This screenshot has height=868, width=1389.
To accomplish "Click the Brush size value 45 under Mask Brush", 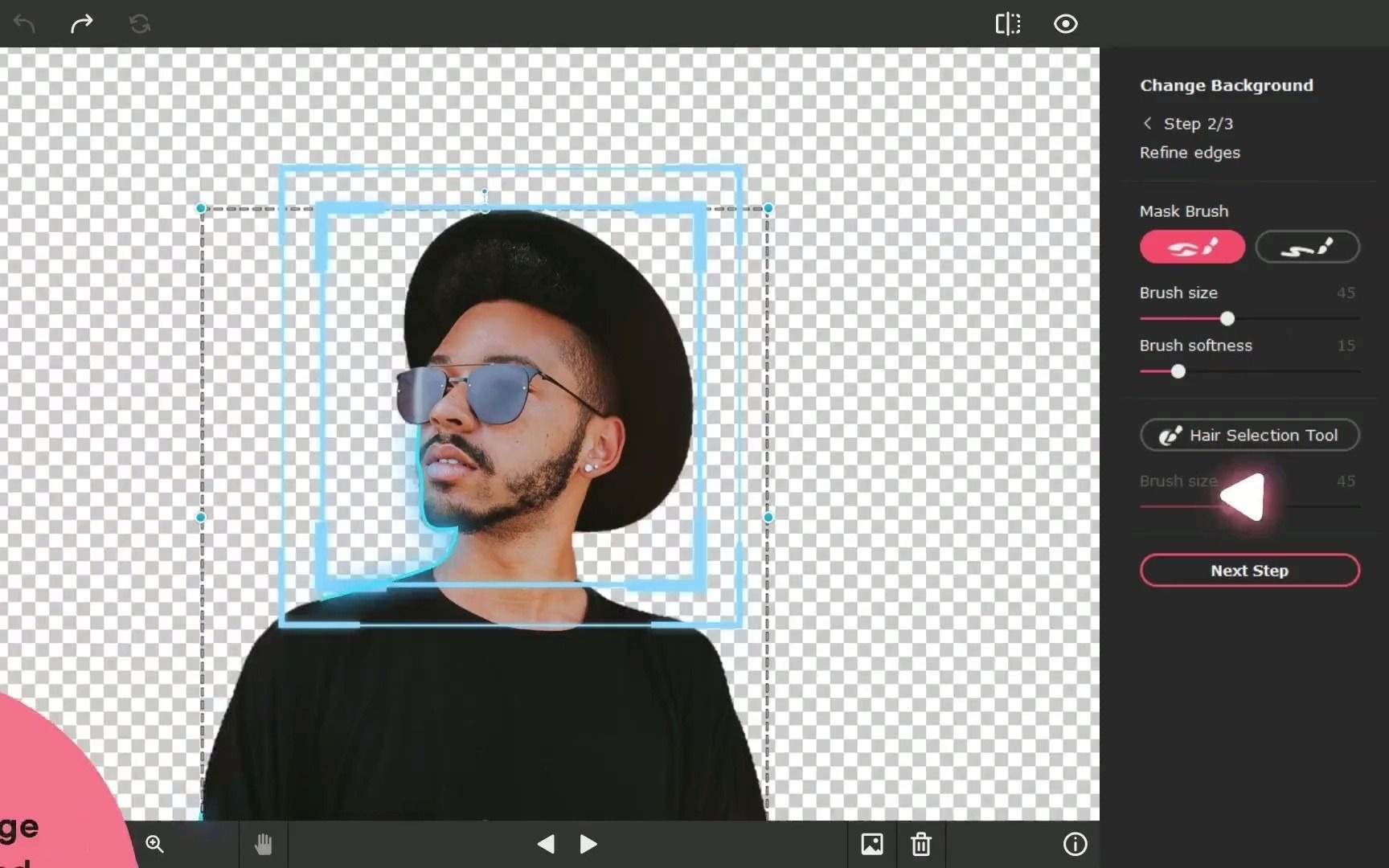I will 1346,293.
